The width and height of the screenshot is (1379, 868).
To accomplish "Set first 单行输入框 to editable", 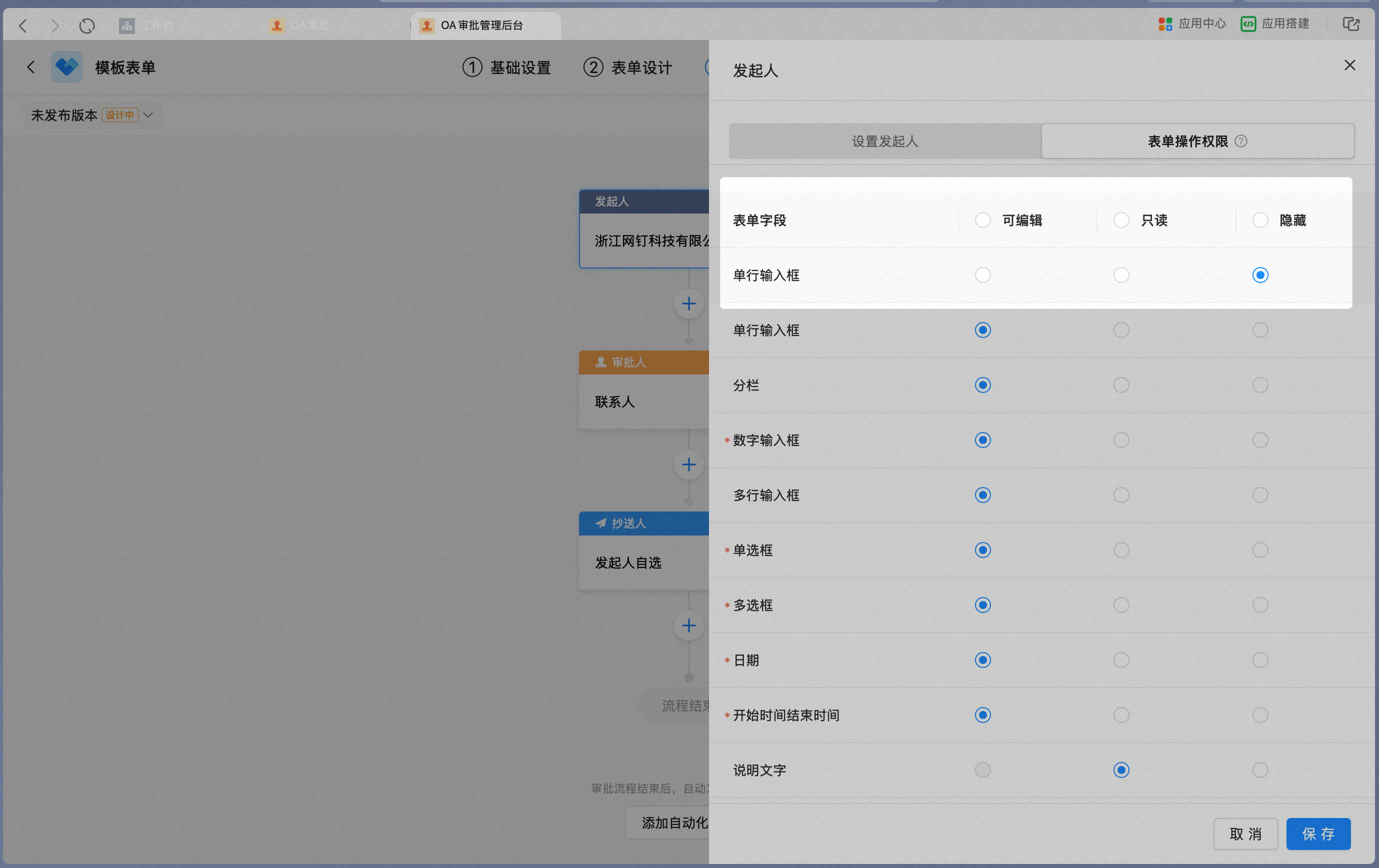I will 982,275.
